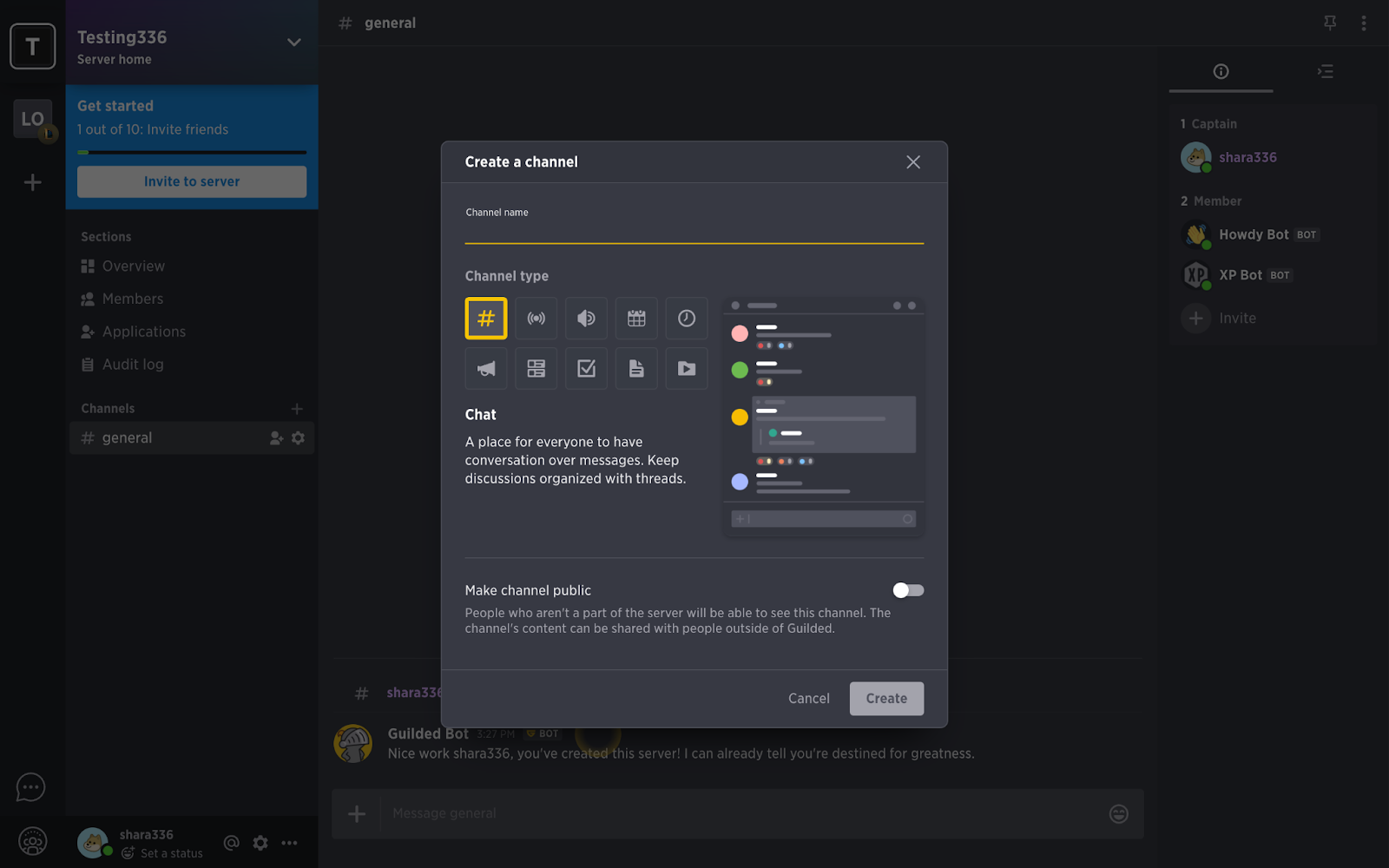Viewport: 1389px width, 868px height.
Task: Click the Create button
Action: [886, 699]
